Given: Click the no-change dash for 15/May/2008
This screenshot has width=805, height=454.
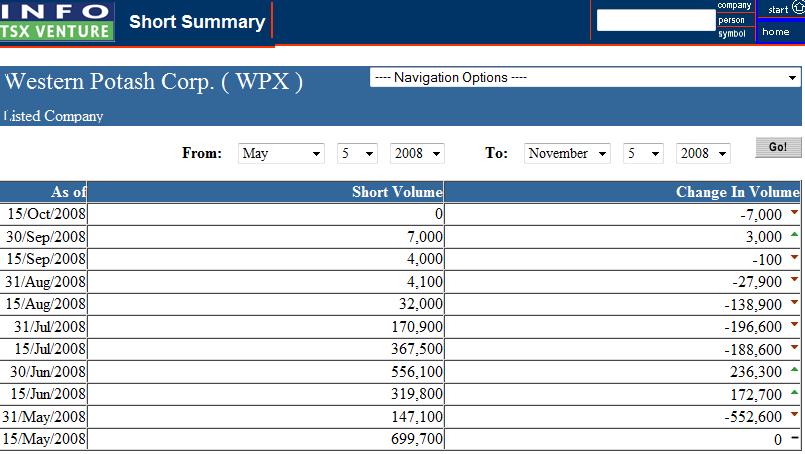Looking at the screenshot, I should point(794,439).
